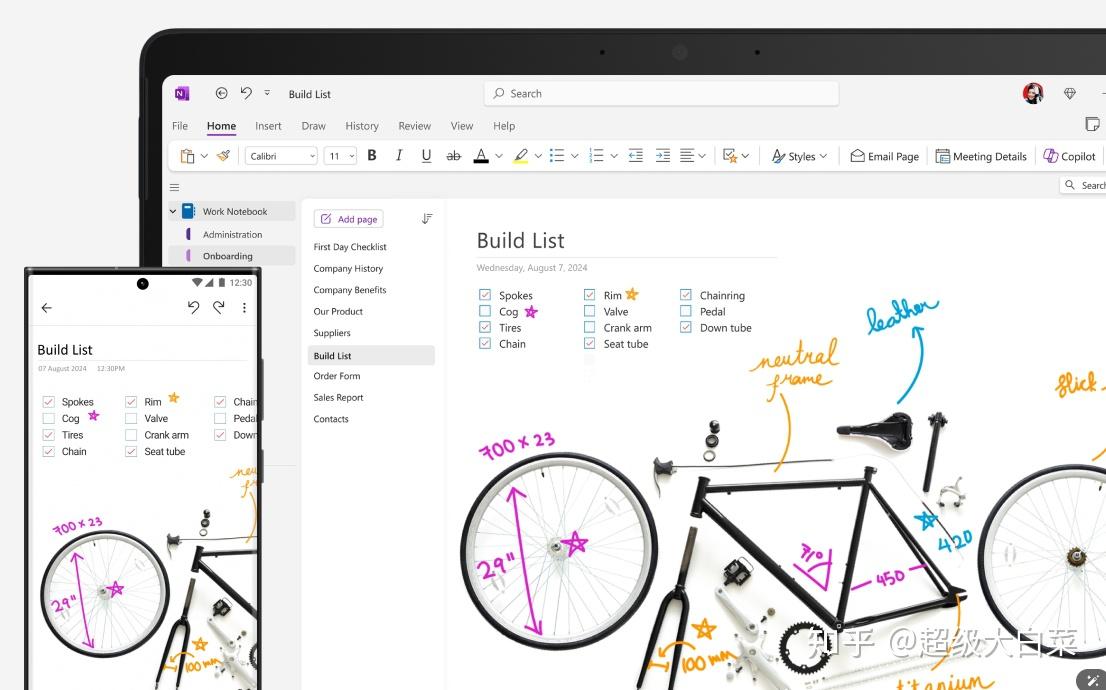Toggle the hamburger navigation pane icon
This screenshot has width=1106, height=690.
point(174,188)
